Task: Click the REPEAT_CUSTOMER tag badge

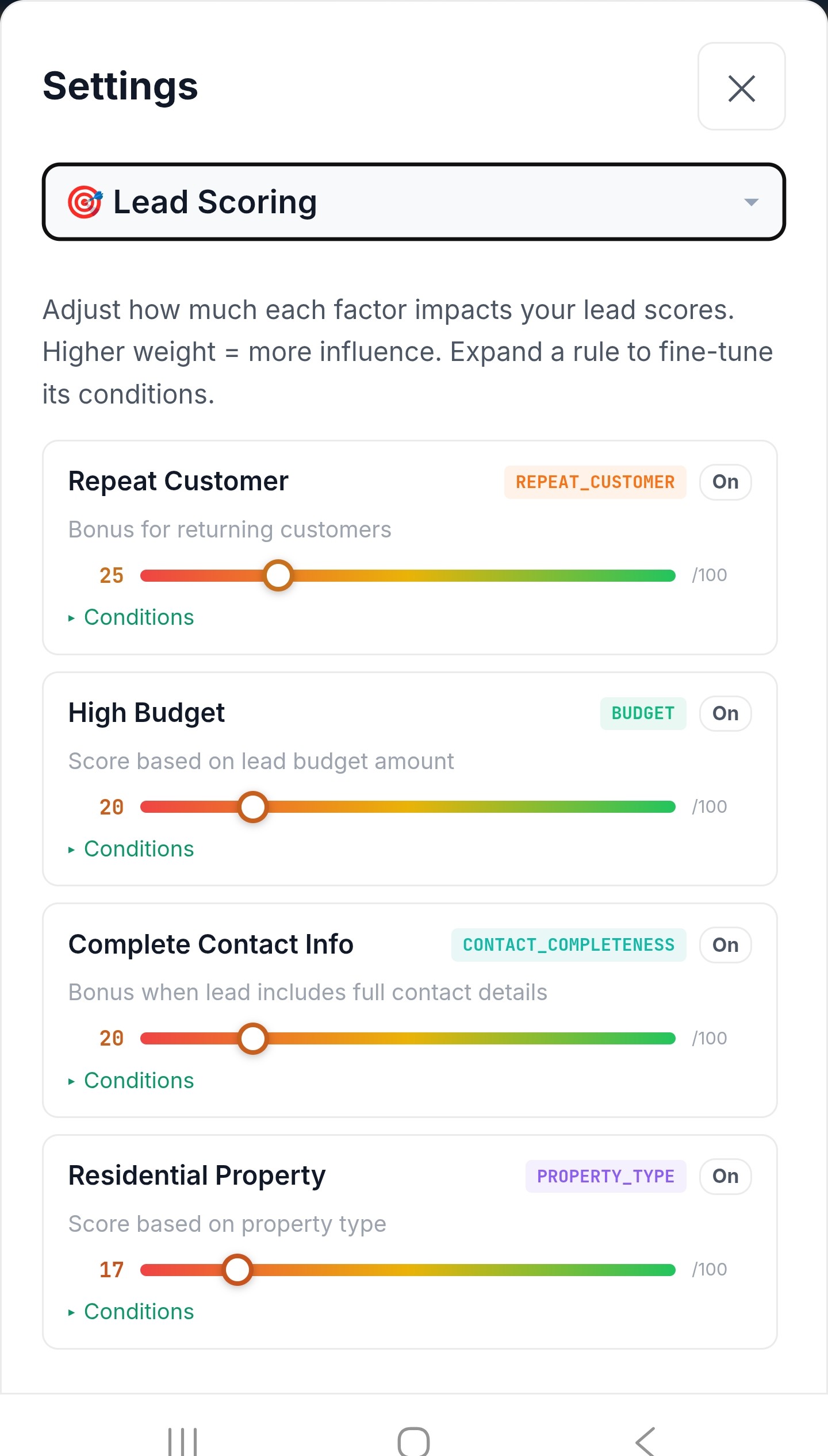Action: 595,482
